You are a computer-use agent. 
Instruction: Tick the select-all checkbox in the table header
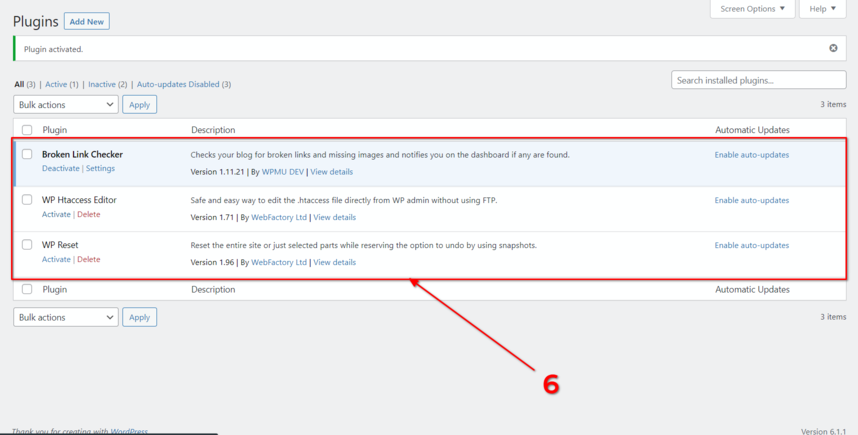[27, 130]
